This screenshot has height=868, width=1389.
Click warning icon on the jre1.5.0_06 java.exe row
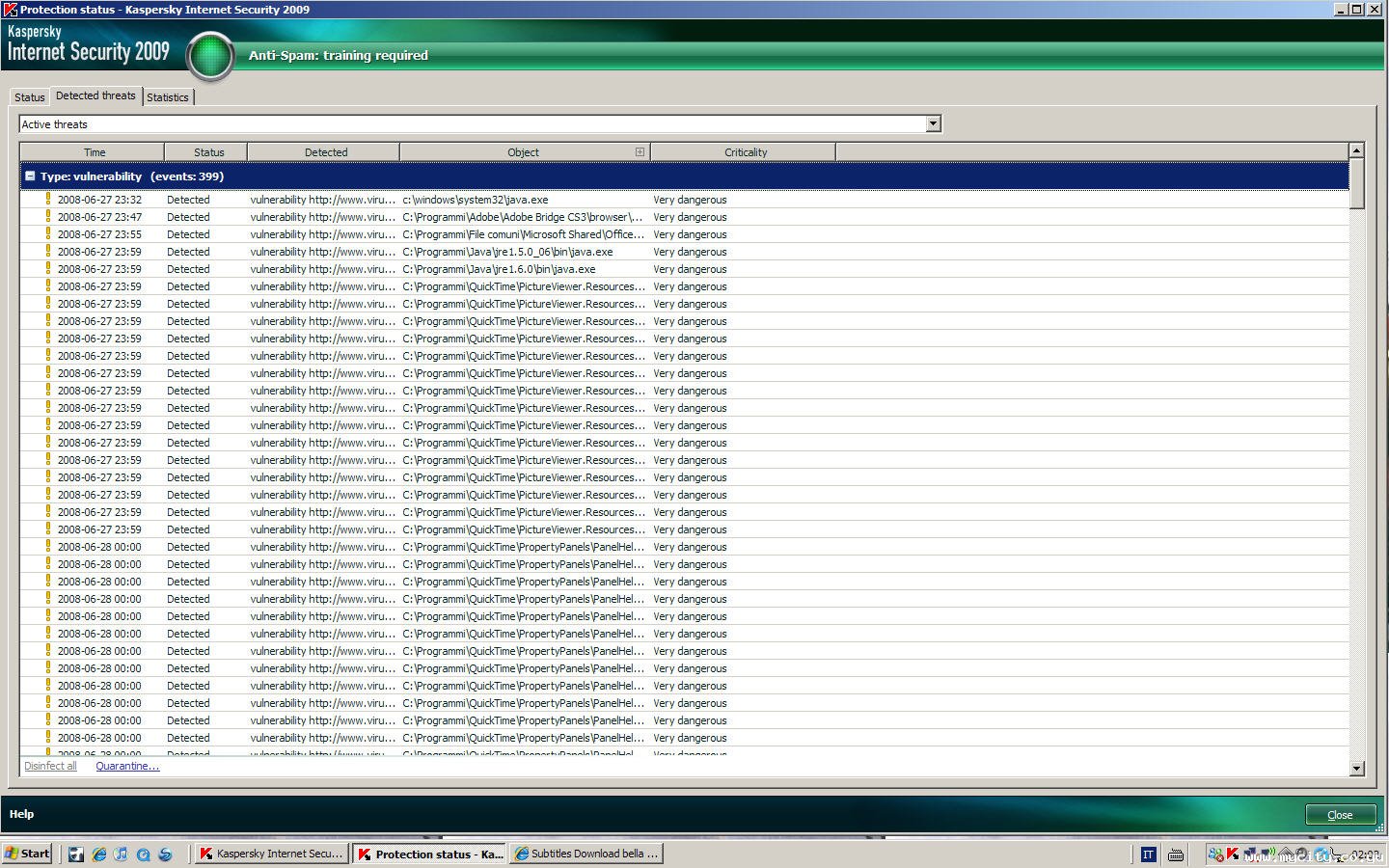click(x=48, y=252)
